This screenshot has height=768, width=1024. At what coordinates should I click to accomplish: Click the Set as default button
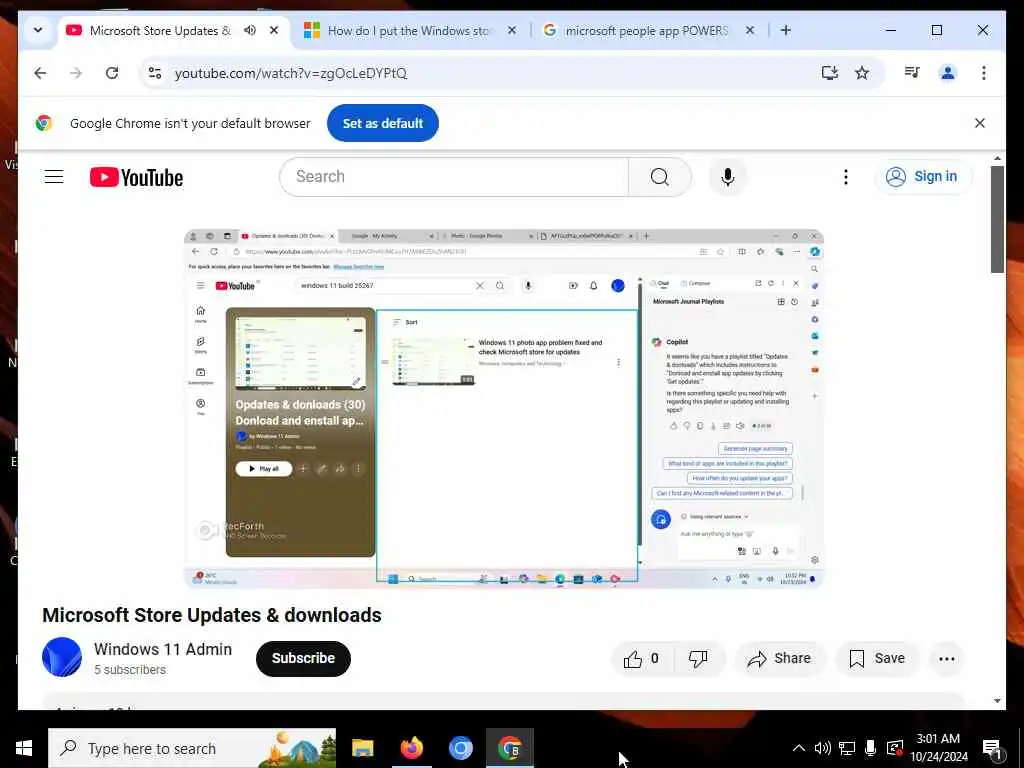point(383,123)
